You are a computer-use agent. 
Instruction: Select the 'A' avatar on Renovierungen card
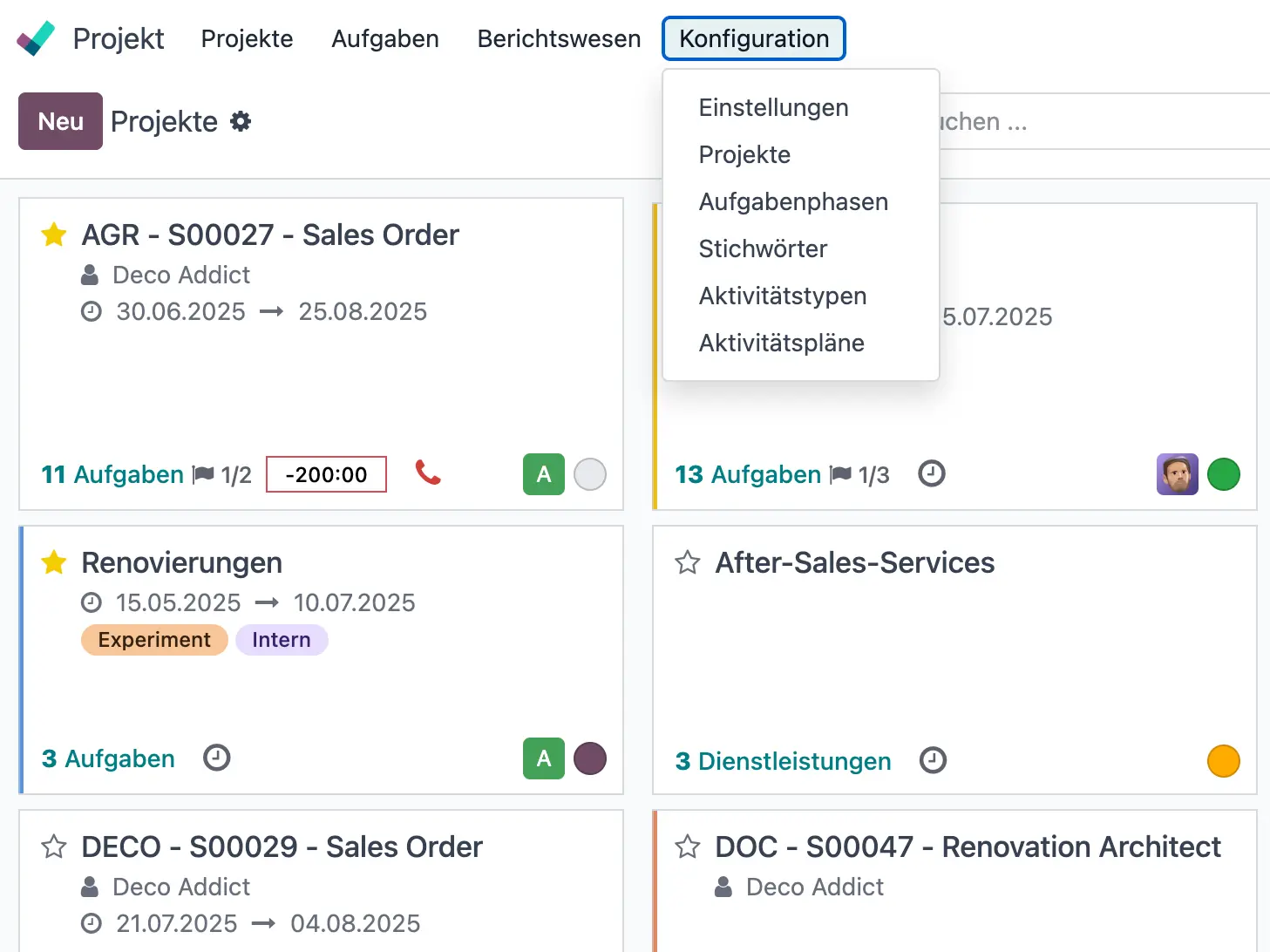point(543,758)
